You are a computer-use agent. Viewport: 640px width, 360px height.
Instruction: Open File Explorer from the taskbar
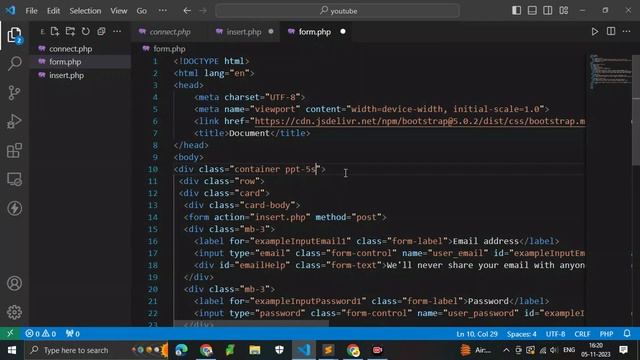click(x=255, y=350)
